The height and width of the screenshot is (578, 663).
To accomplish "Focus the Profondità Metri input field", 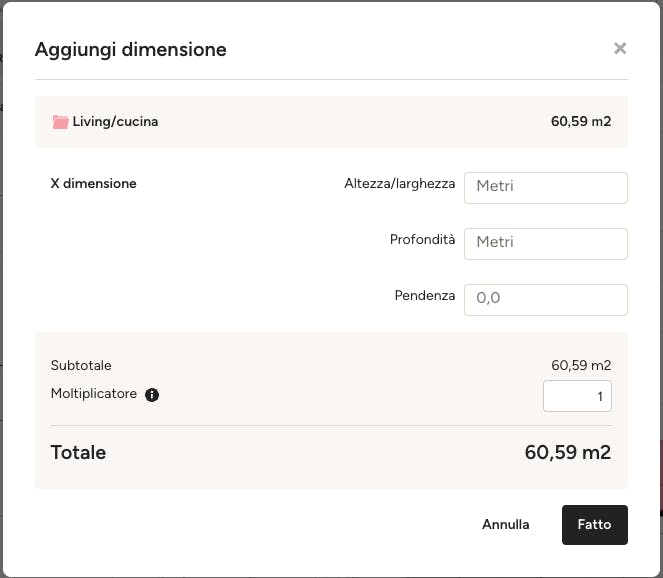I will pyautogui.click(x=545, y=244).
